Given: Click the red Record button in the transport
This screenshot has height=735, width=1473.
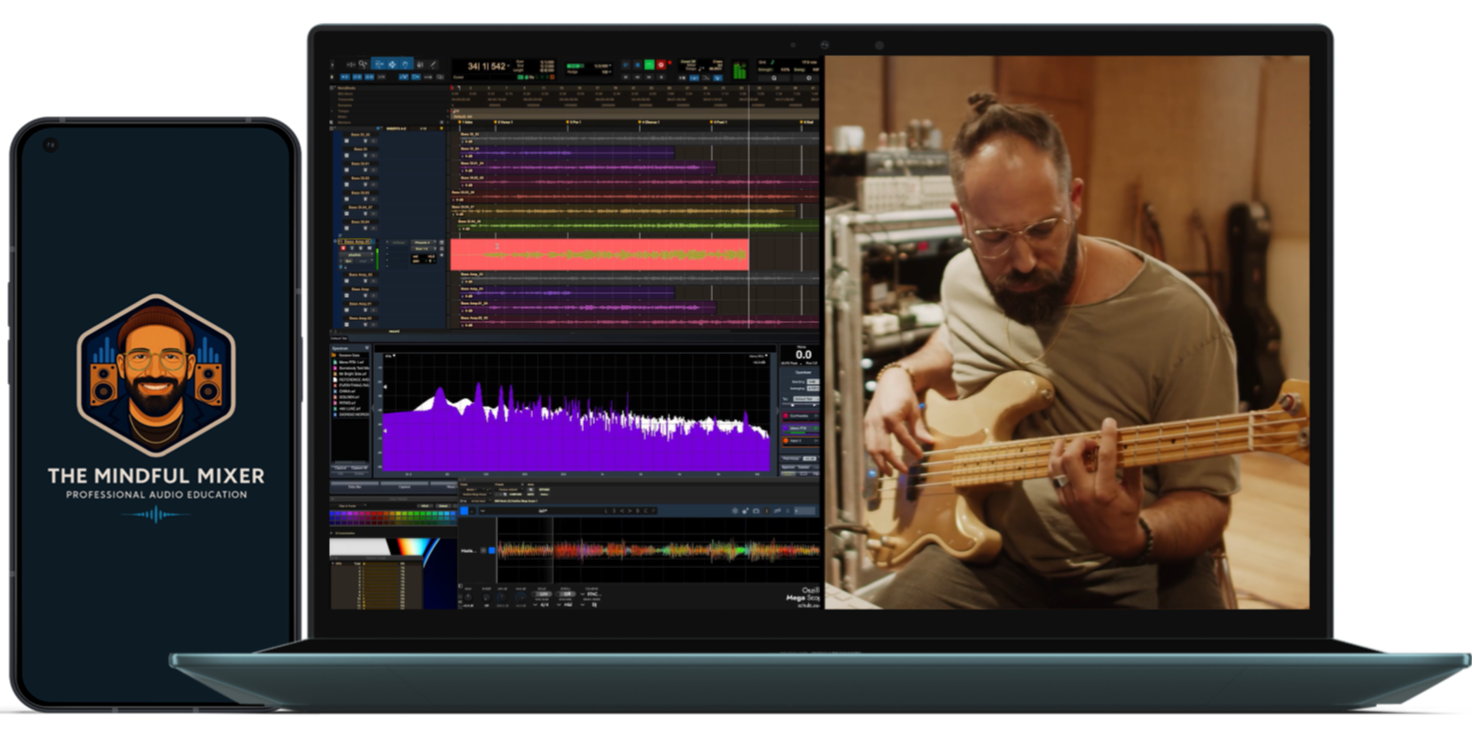Looking at the screenshot, I should [661, 65].
